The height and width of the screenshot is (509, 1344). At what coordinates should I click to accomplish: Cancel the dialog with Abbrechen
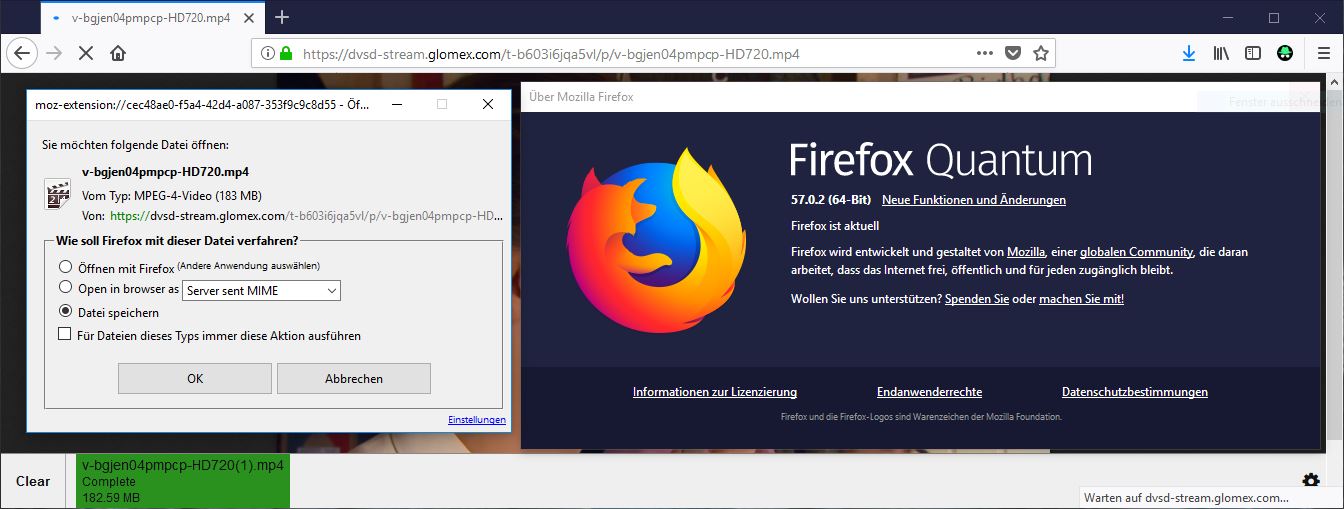354,378
